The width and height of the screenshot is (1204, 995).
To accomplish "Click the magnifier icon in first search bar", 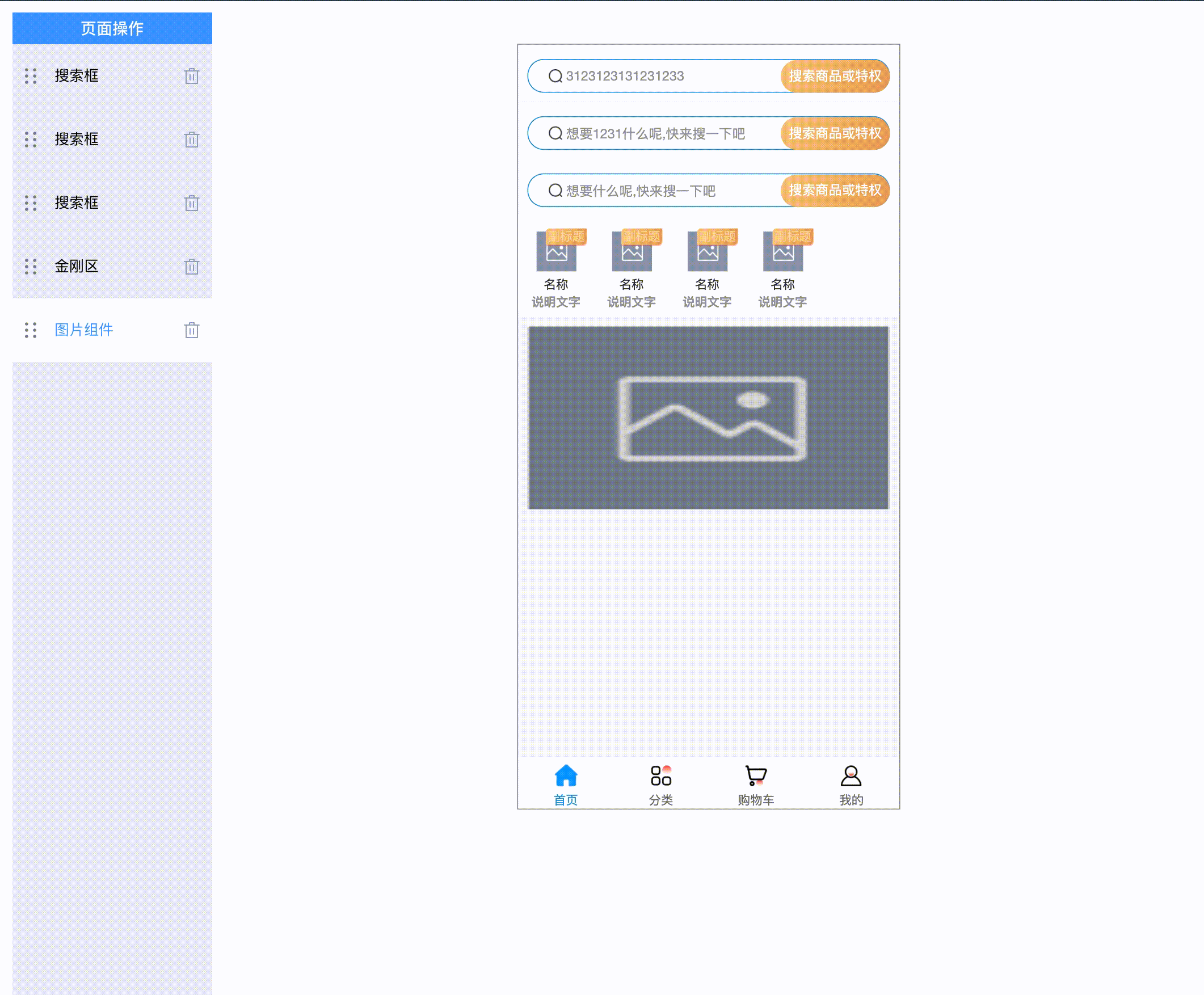I will (555, 76).
